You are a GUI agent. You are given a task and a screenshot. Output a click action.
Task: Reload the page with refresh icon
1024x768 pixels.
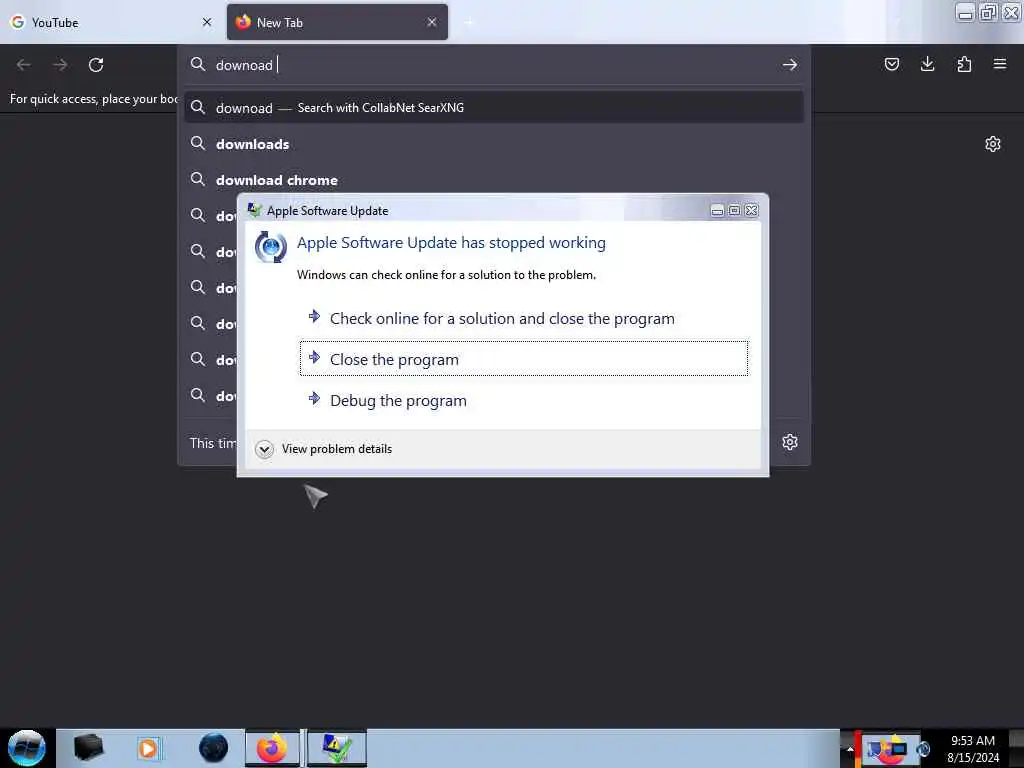click(96, 65)
